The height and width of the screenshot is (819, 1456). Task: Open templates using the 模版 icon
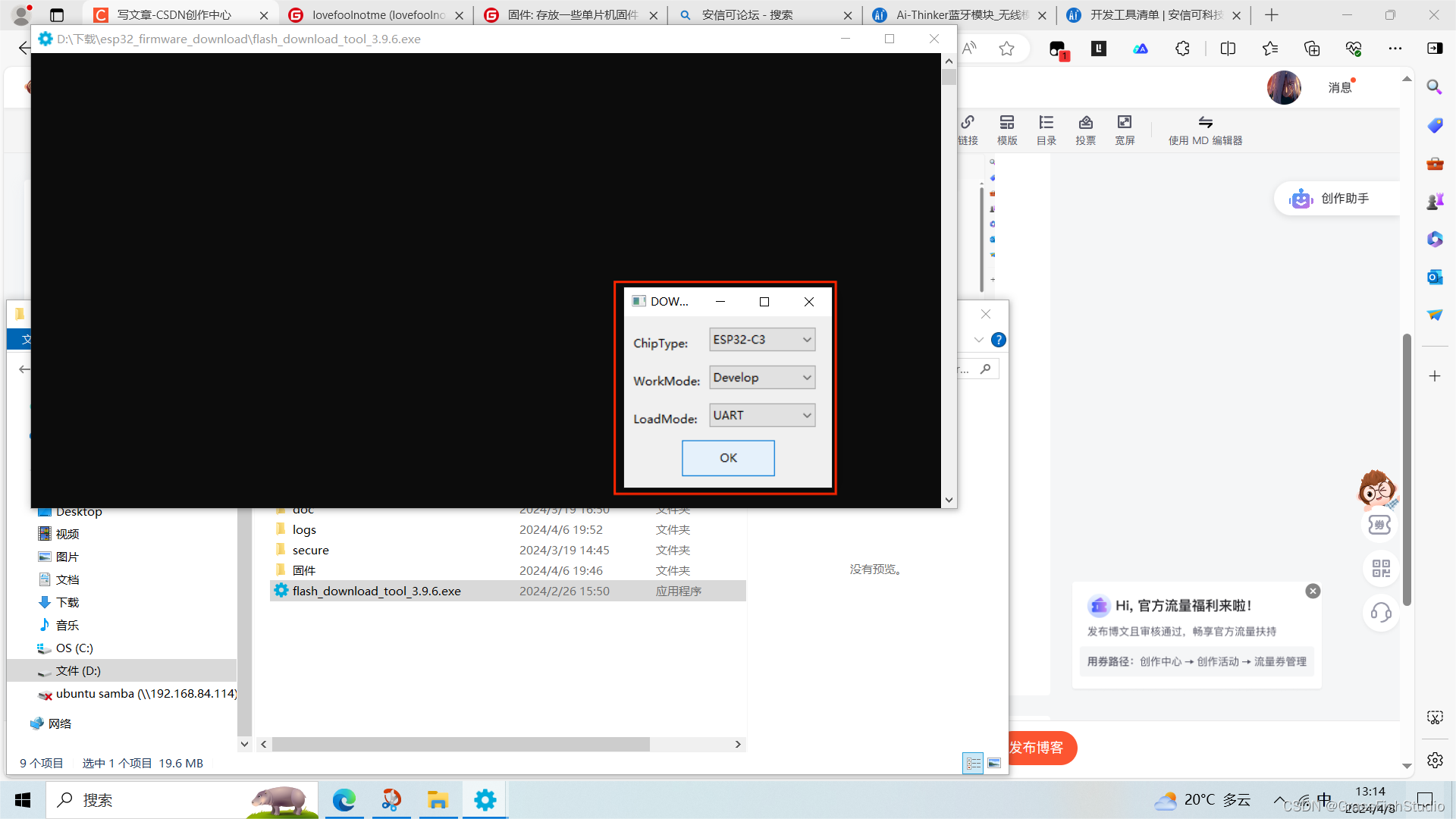pyautogui.click(x=1007, y=129)
